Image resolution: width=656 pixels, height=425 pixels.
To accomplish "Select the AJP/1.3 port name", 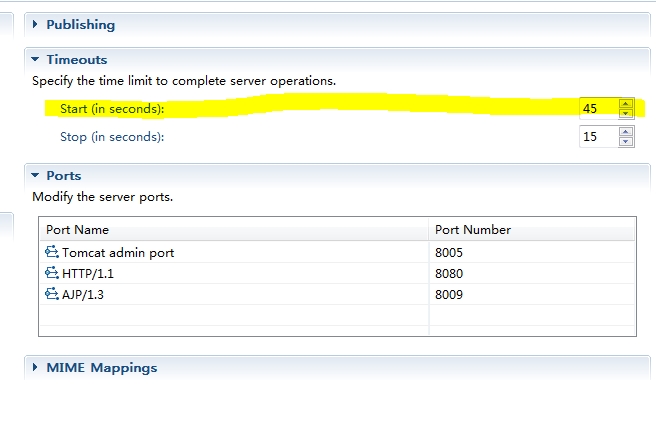I will coord(83,294).
